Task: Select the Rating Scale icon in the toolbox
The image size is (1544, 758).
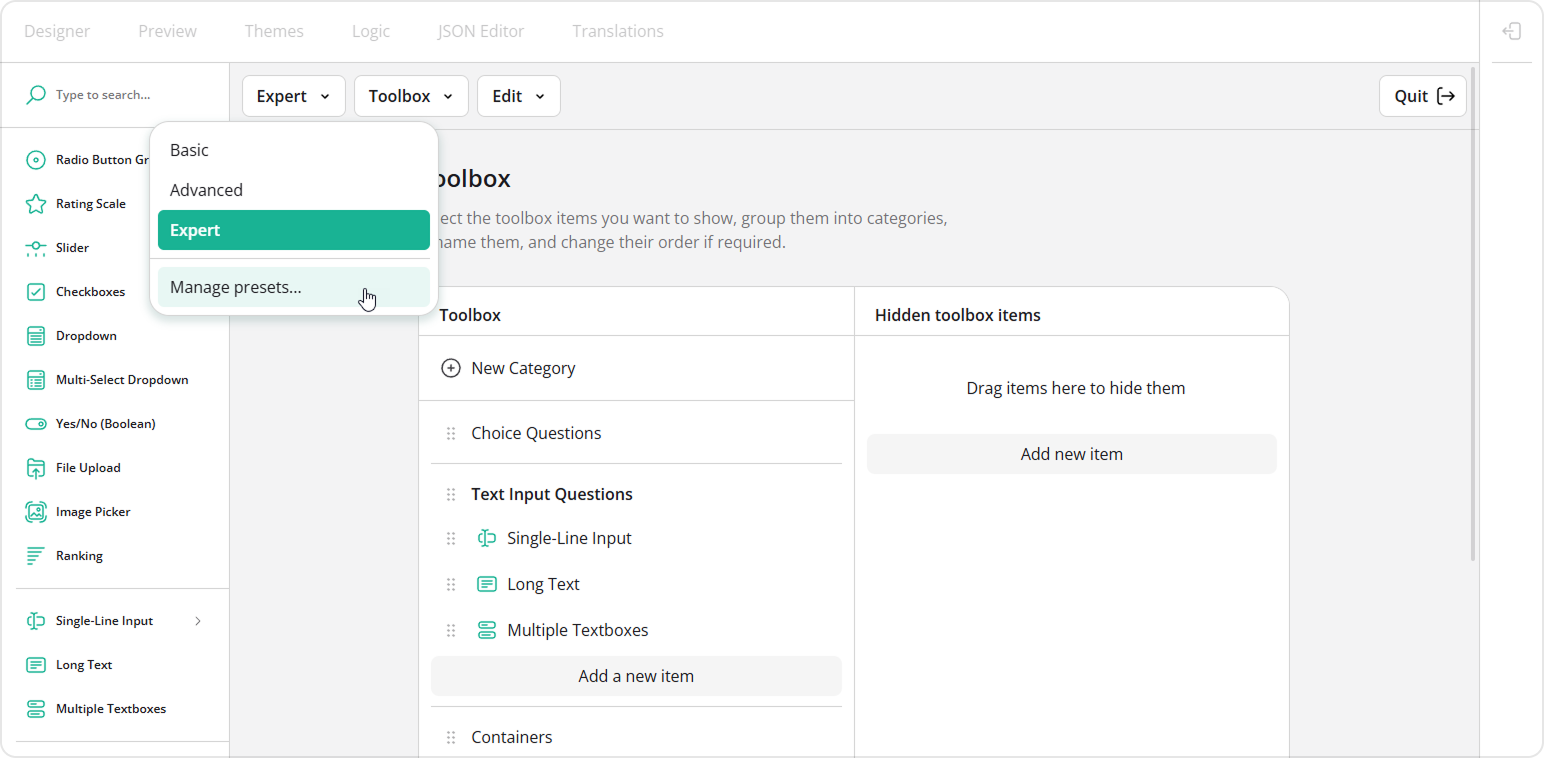Action: tap(35, 203)
